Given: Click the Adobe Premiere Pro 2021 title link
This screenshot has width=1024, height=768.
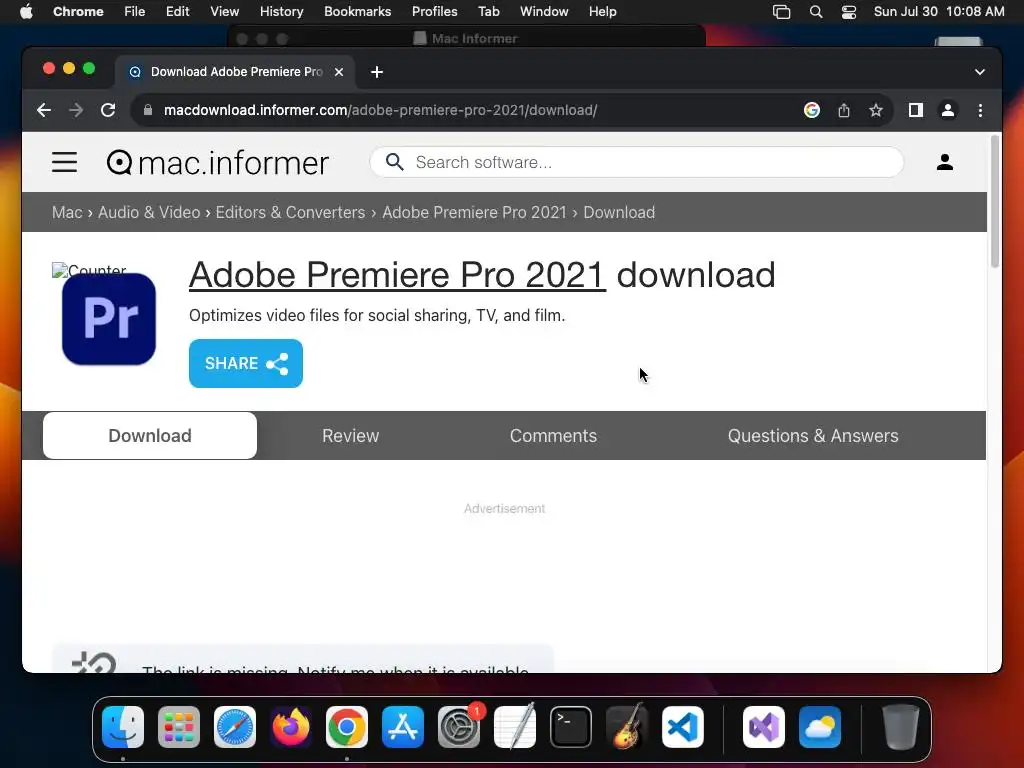Looking at the screenshot, I should [397, 274].
